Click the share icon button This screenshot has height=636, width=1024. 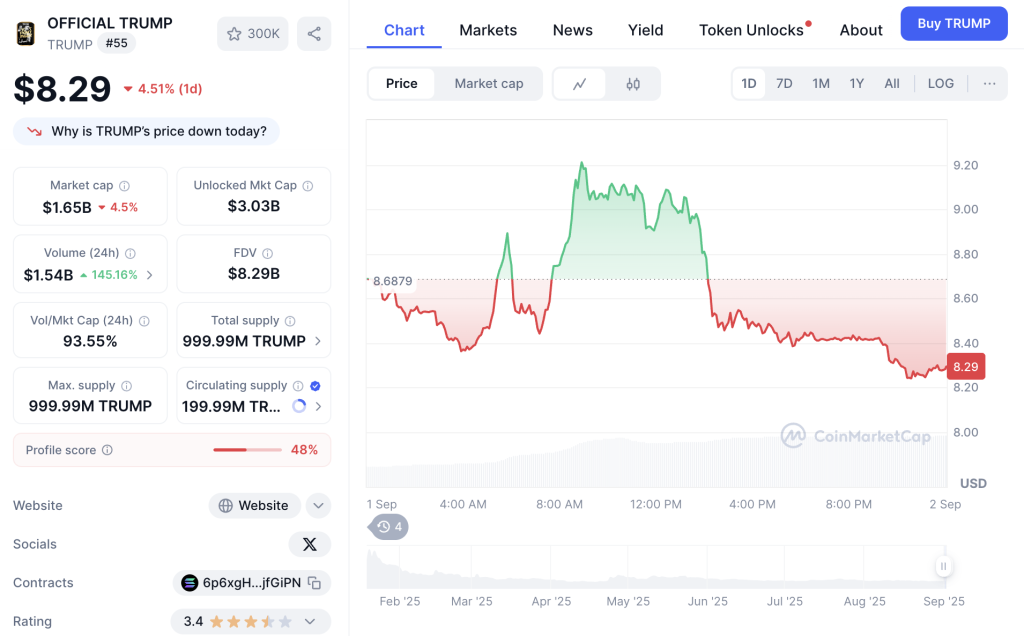tap(314, 34)
